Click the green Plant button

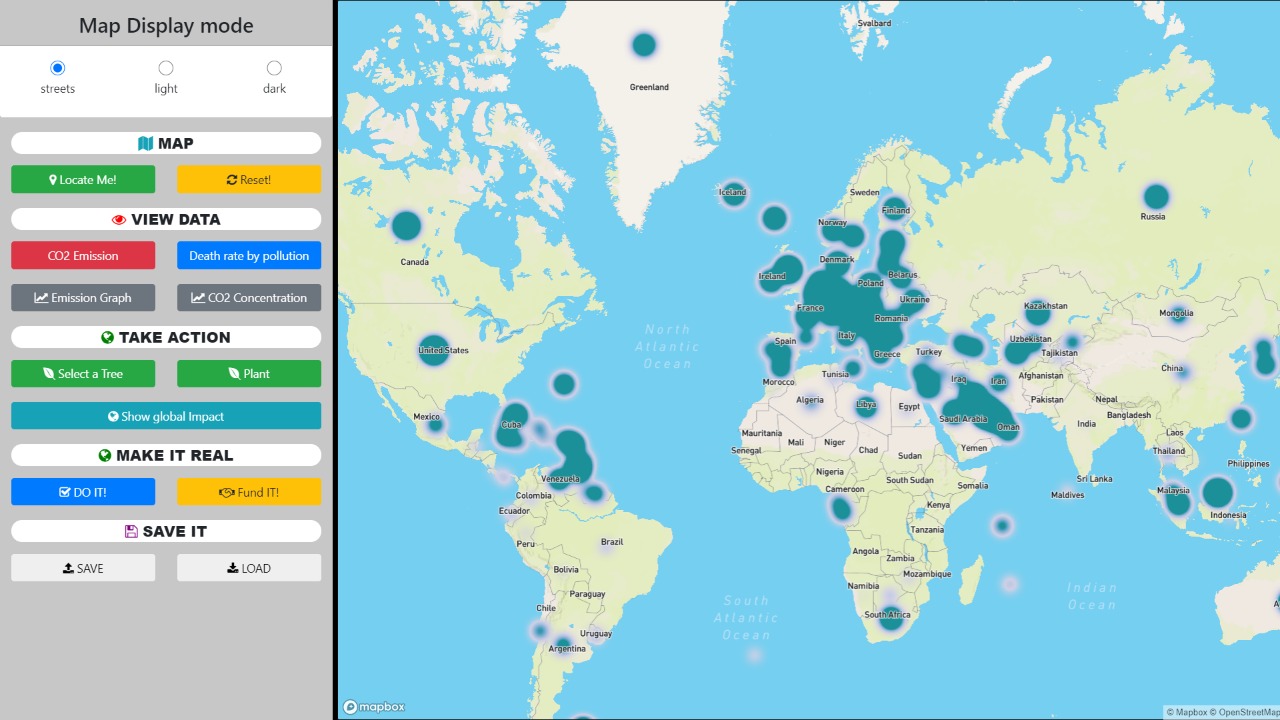coord(249,374)
